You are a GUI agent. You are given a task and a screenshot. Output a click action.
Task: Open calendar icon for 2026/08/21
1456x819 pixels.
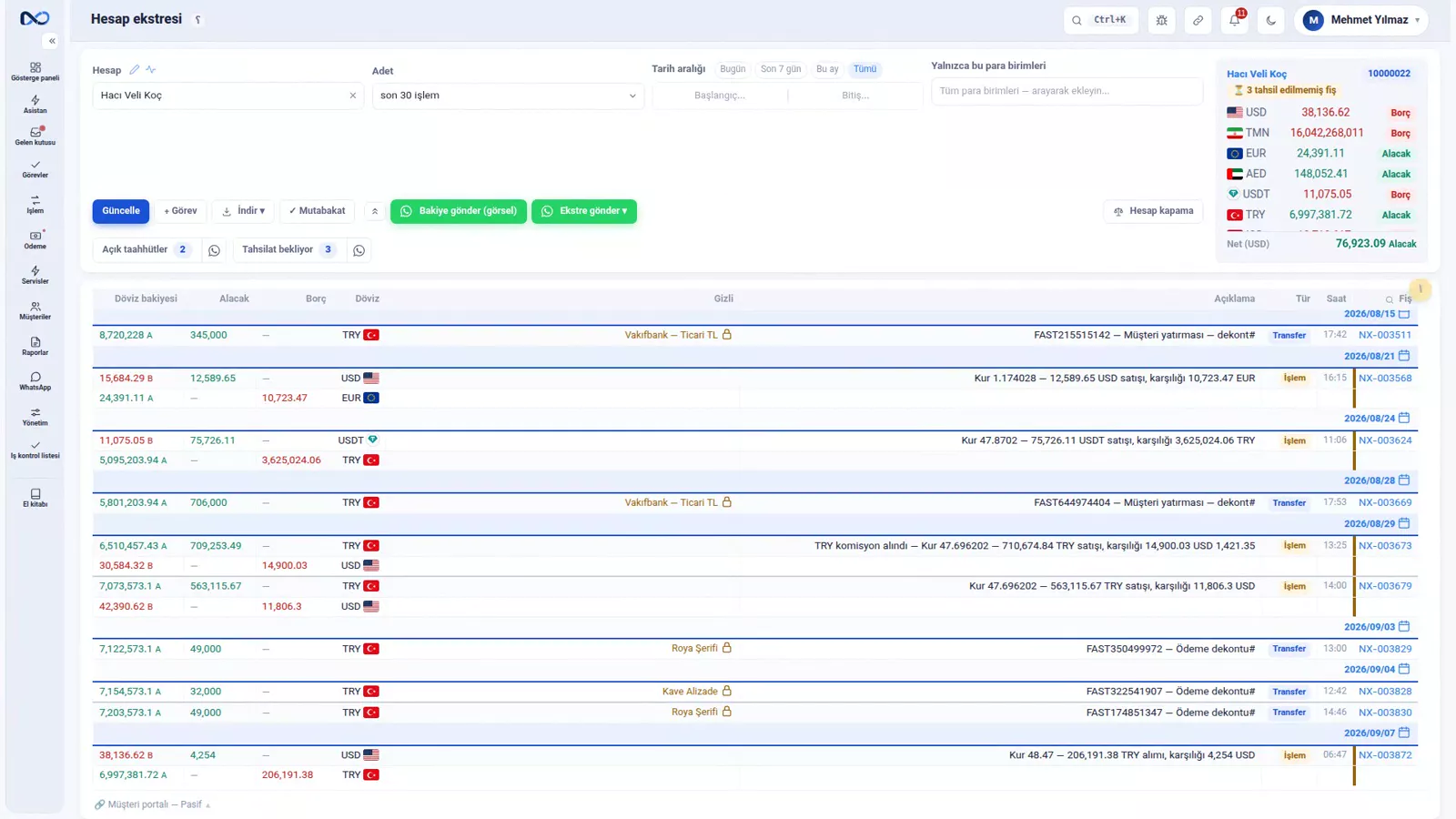click(1404, 356)
